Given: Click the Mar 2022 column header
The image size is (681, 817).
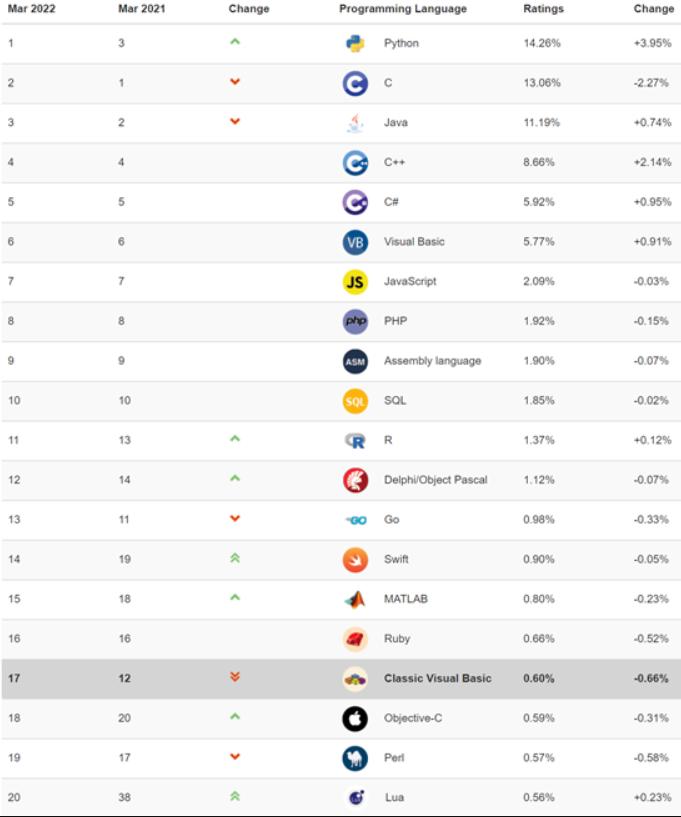Looking at the screenshot, I should tap(30, 9).
